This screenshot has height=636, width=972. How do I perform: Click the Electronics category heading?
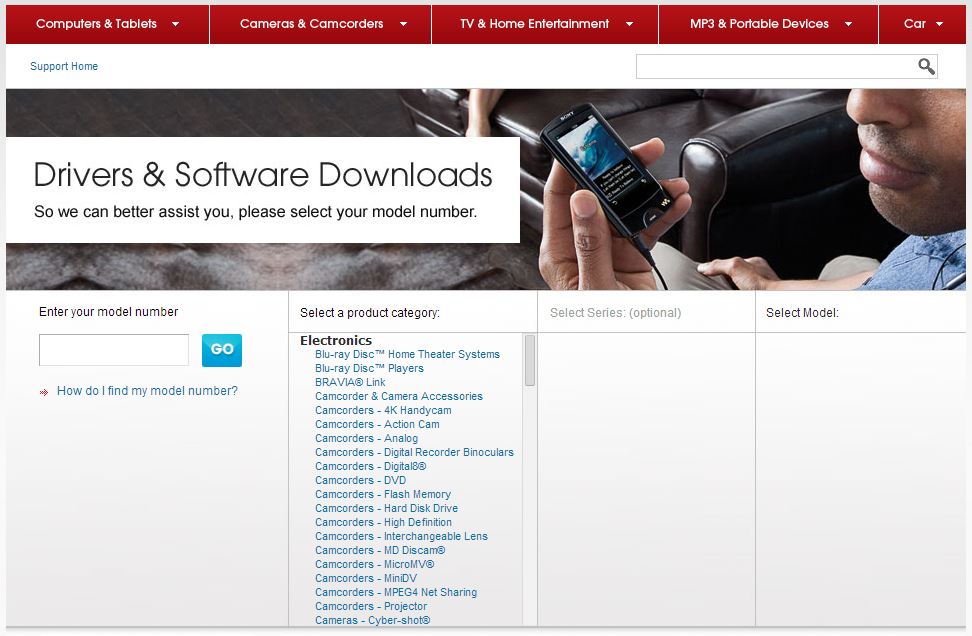coord(336,340)
